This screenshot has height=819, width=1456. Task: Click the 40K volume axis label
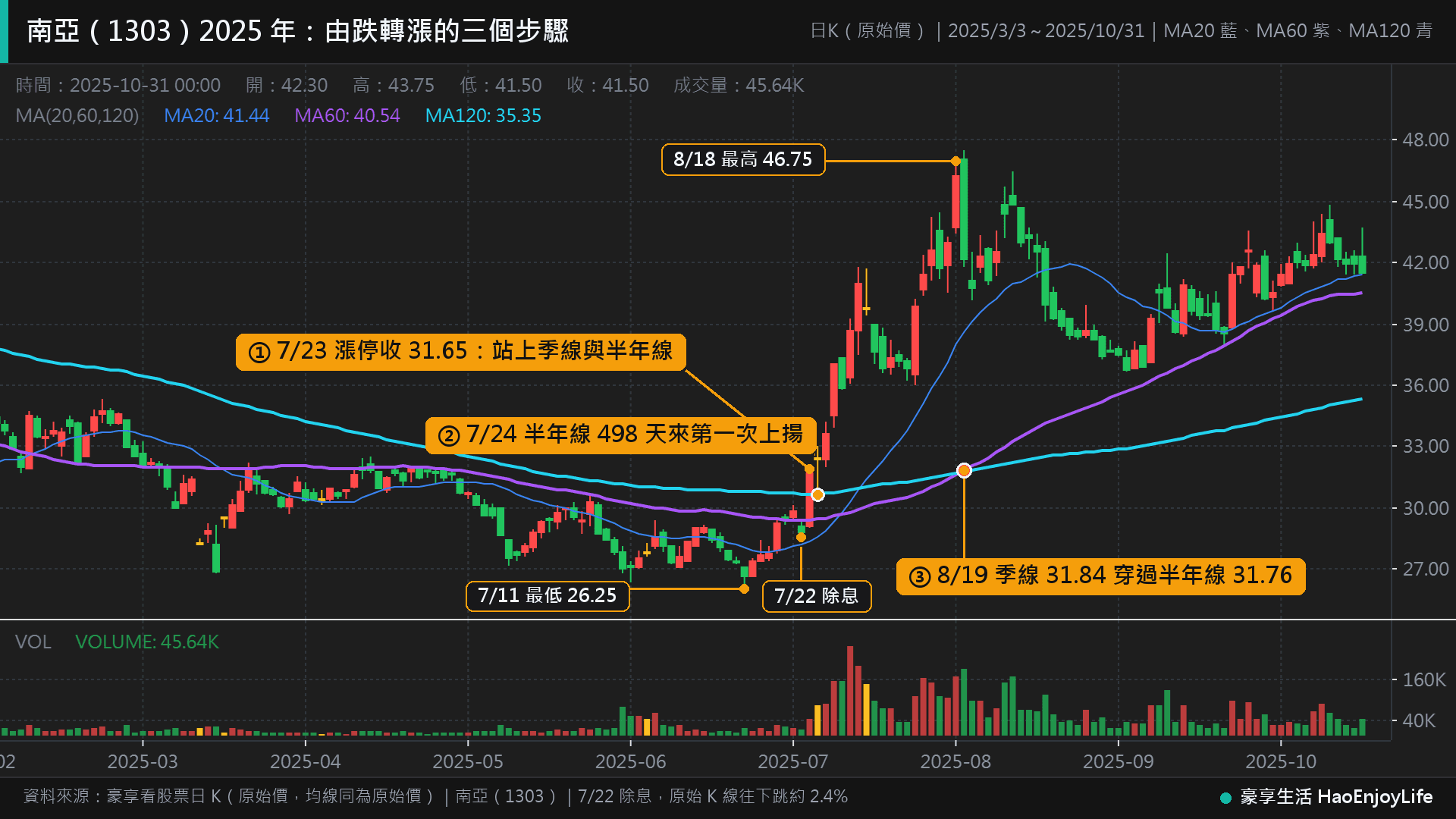(x=1419, y=720)
